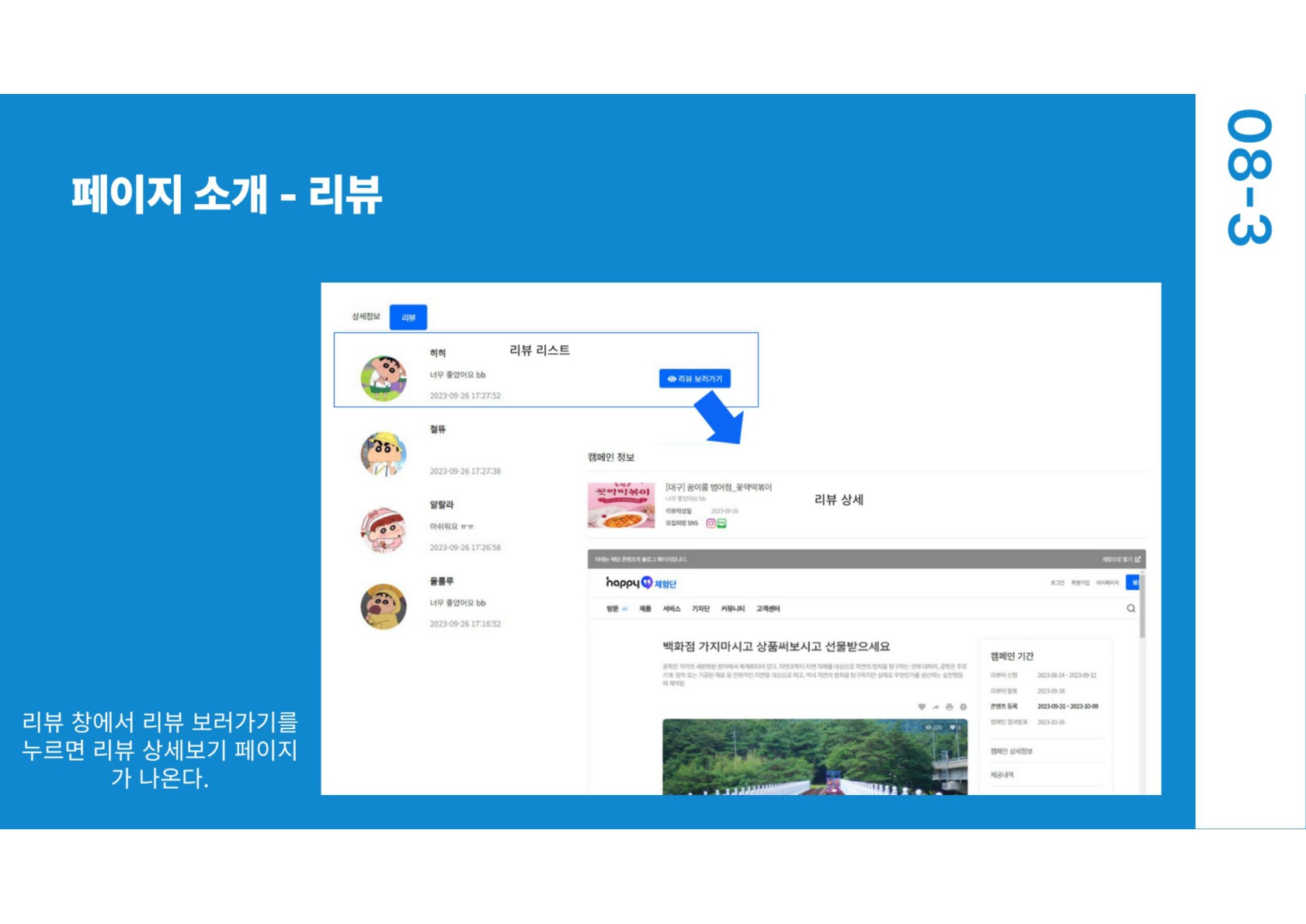Click the green blog icon beside Instagram
Image resolution: width=1306 pixels, height=924 pixels.
coord(722,523)
